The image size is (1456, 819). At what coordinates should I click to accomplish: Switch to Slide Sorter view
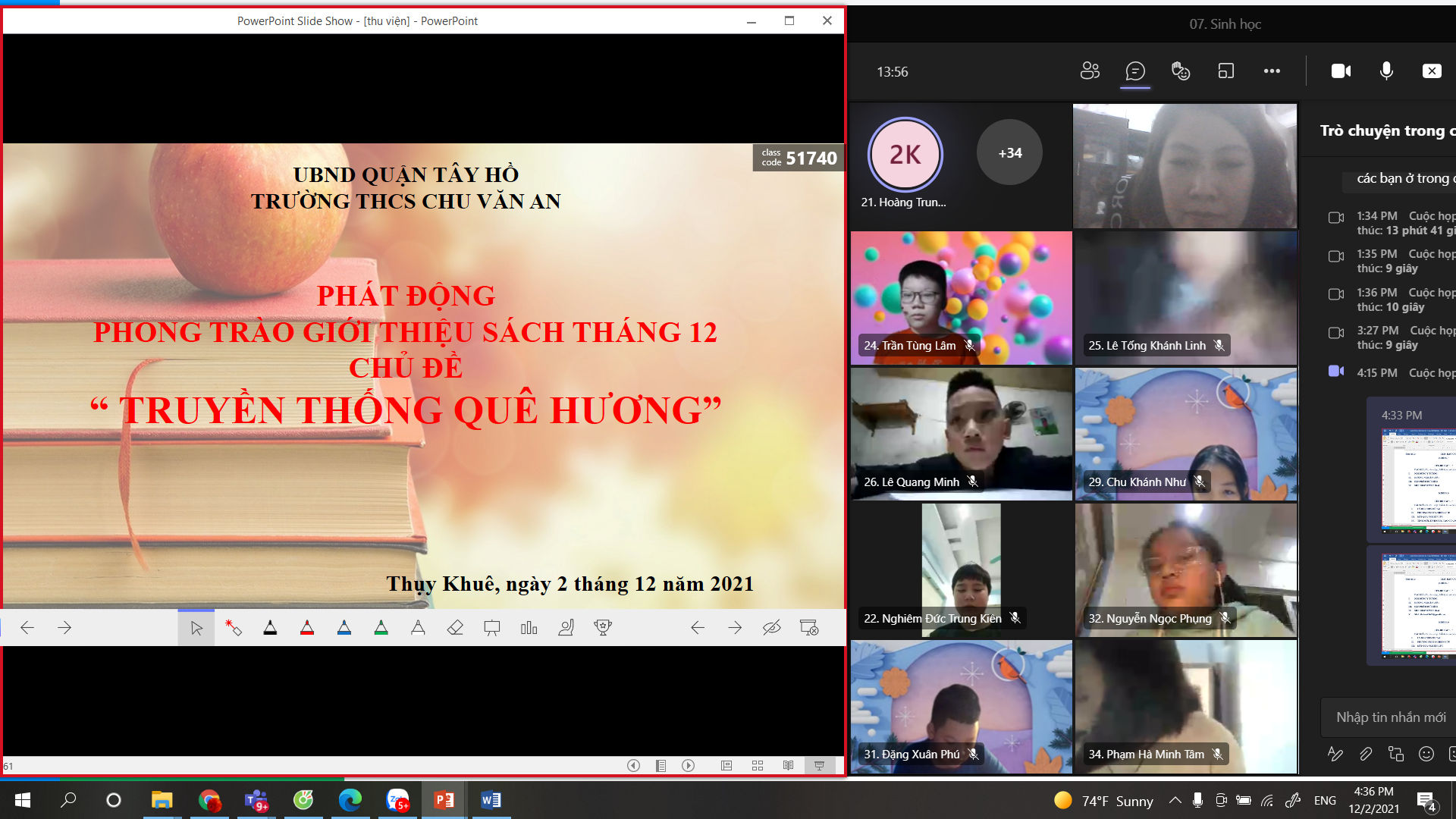(758, 766)
